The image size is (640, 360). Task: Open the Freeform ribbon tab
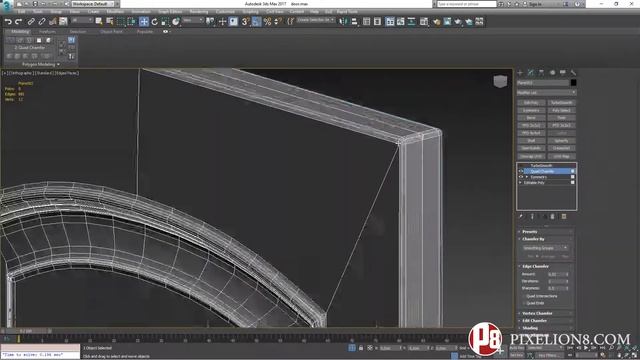[47, 31]
